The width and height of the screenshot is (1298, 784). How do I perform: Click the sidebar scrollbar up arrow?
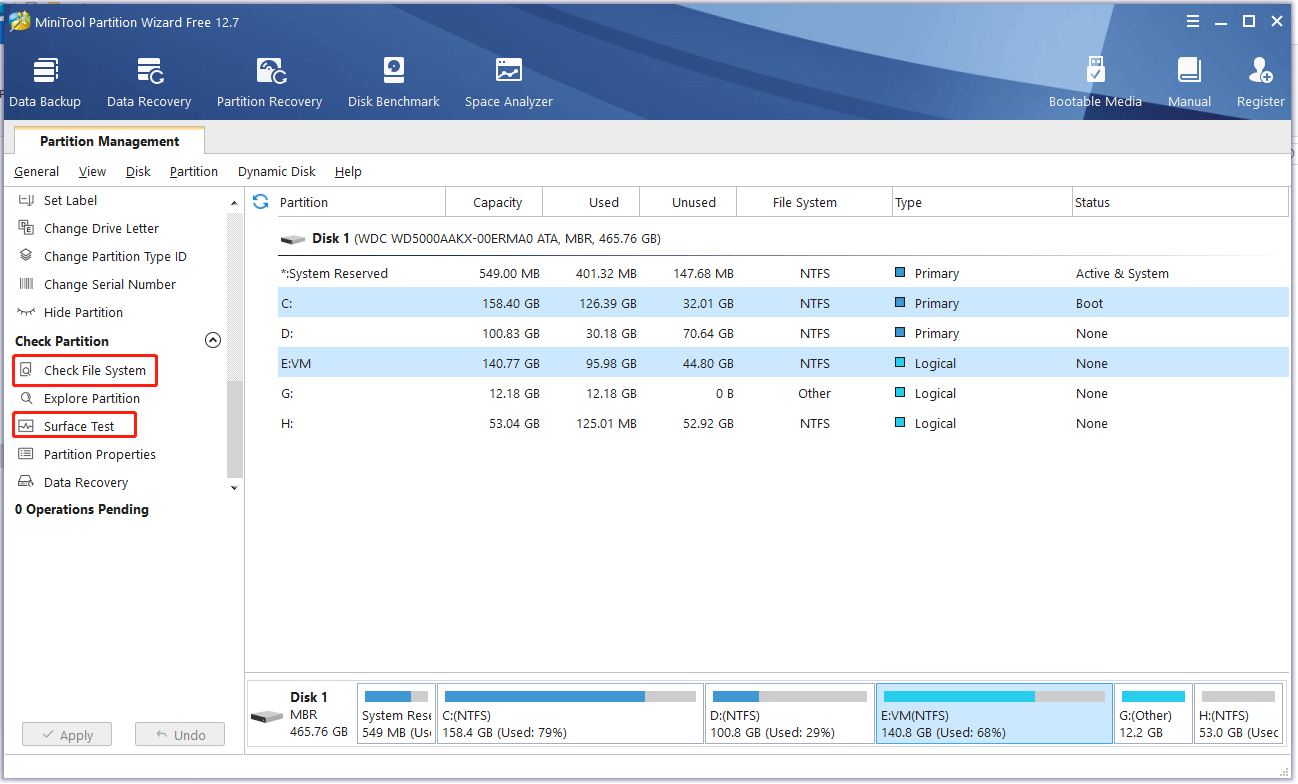pyautogui.click(x=235, y=202)
